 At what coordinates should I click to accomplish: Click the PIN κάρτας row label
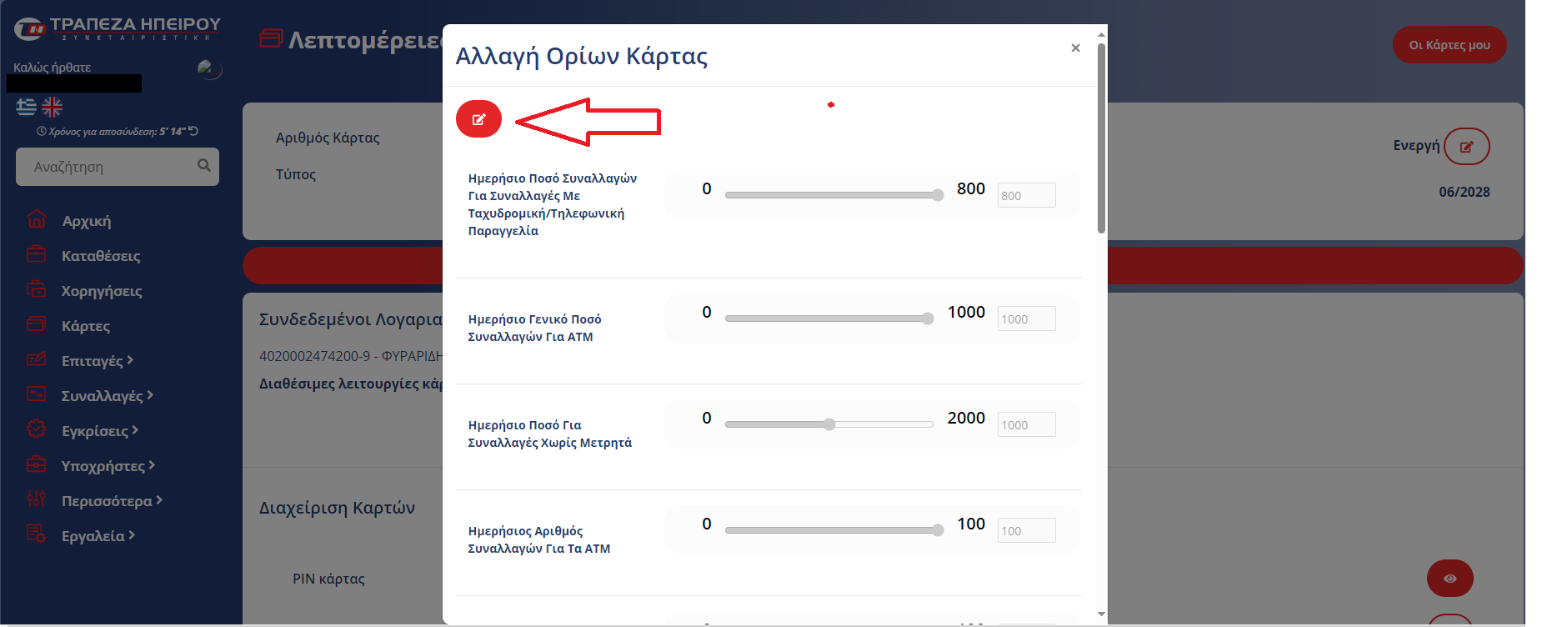click(328, 578)
